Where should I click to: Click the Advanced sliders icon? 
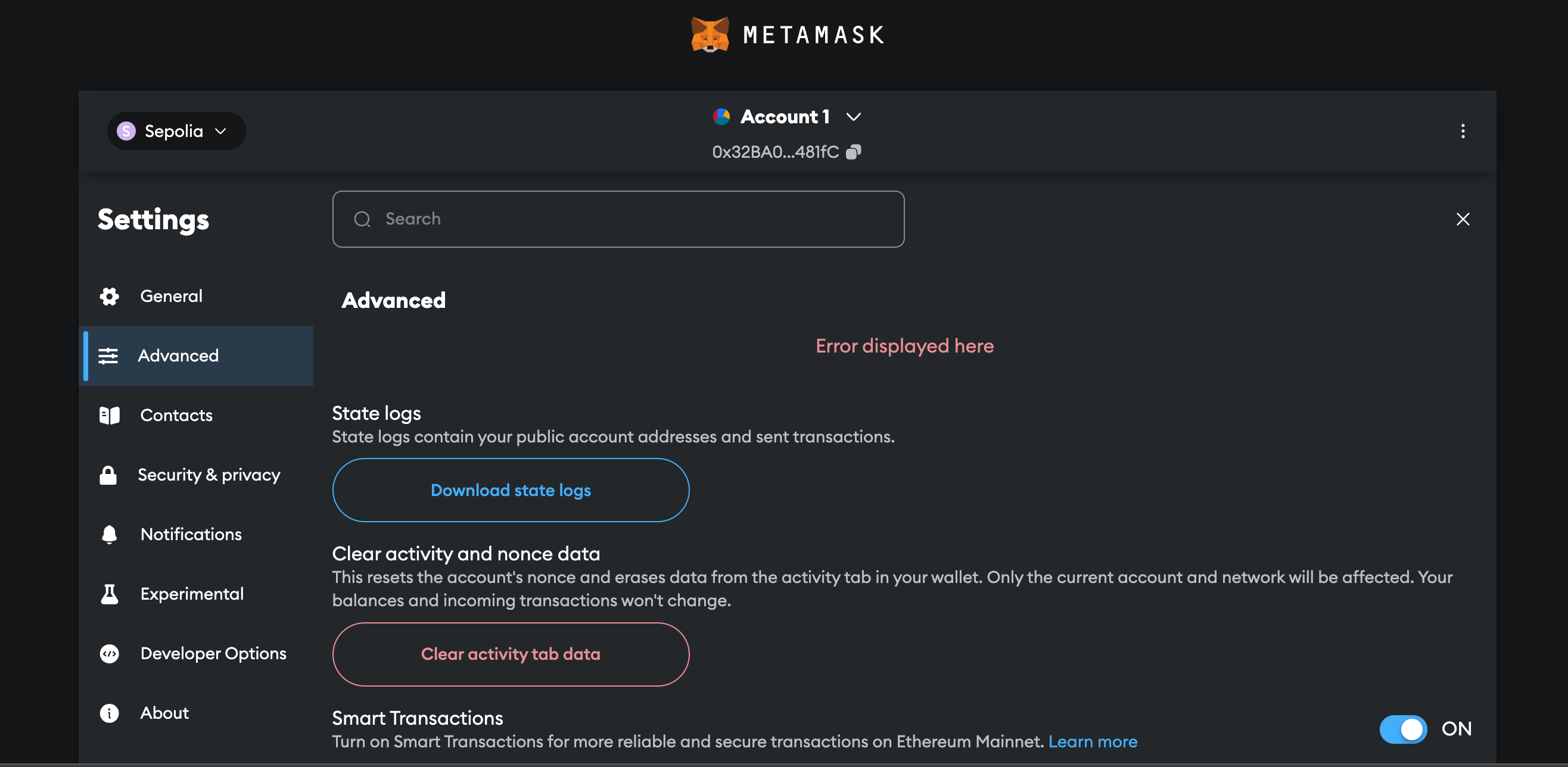point(108,356)
